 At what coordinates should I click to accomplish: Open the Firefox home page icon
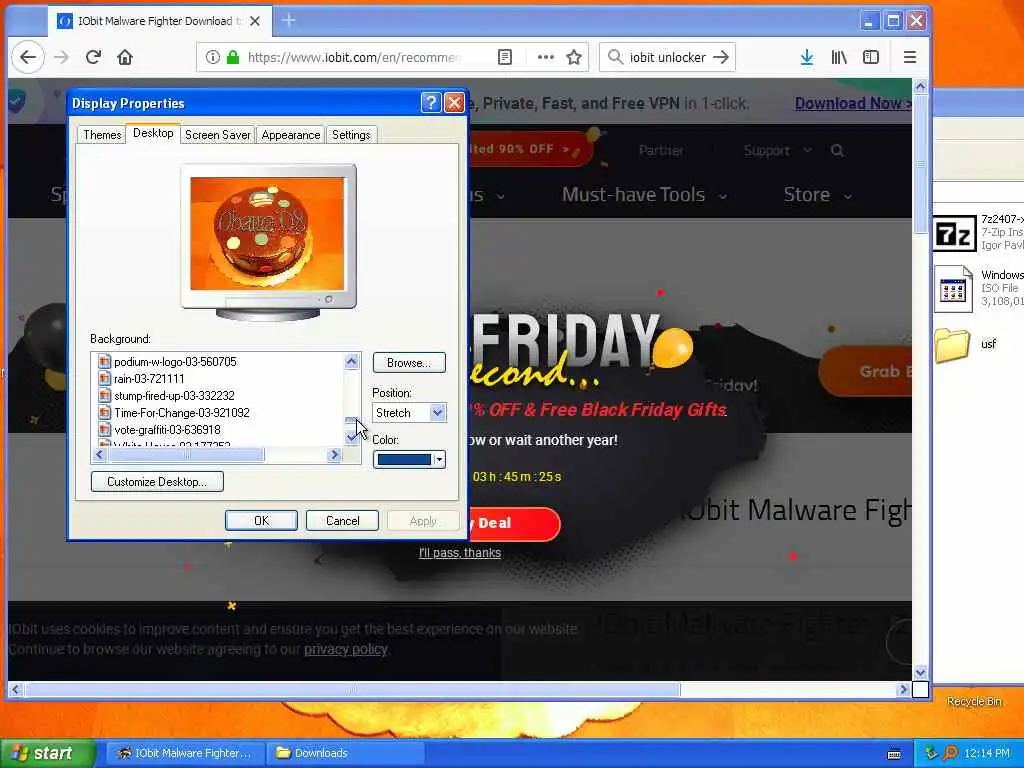pos(125,57)
